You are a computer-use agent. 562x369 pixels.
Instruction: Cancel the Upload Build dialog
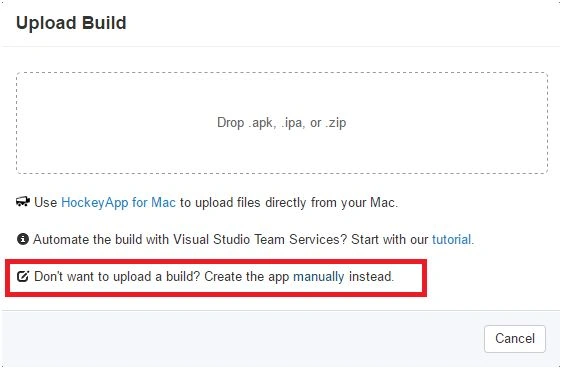tap(515, 339)
